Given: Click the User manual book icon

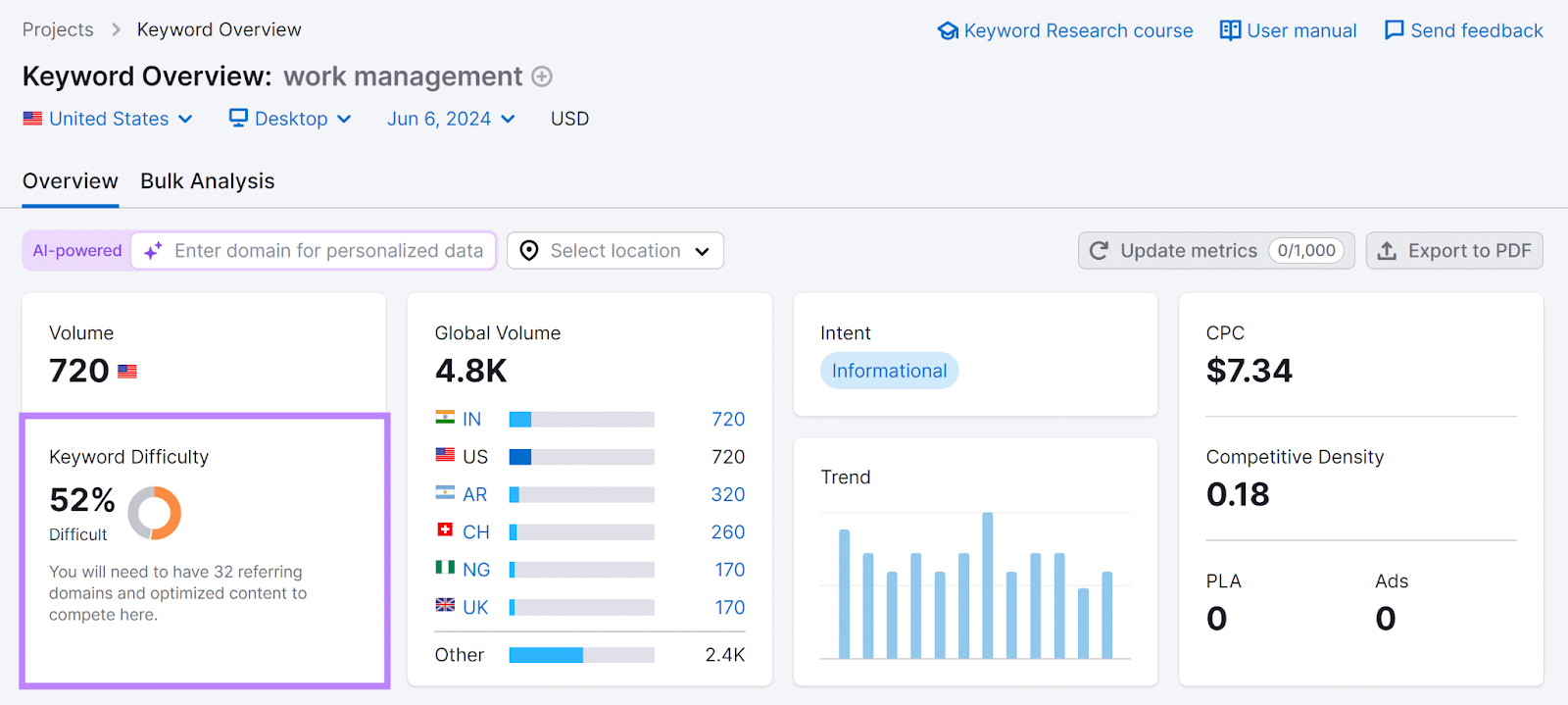Looking at the screenshot, I should coord(1230,30).
